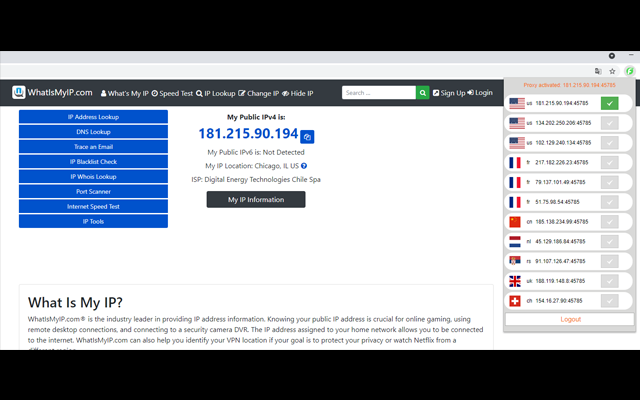The height and width of the screenshot is (400, 640).
Task: Click the 181.215.90.194 IPv4 address text
Action: [x=248, y=133]
